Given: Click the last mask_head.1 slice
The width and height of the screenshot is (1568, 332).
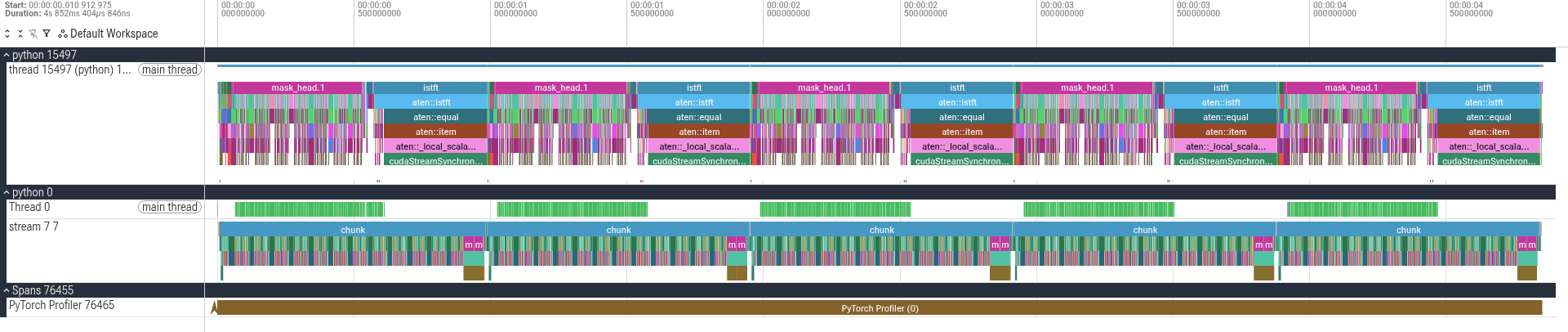Looking at the screenshot, I should (x=1351, y=87).
